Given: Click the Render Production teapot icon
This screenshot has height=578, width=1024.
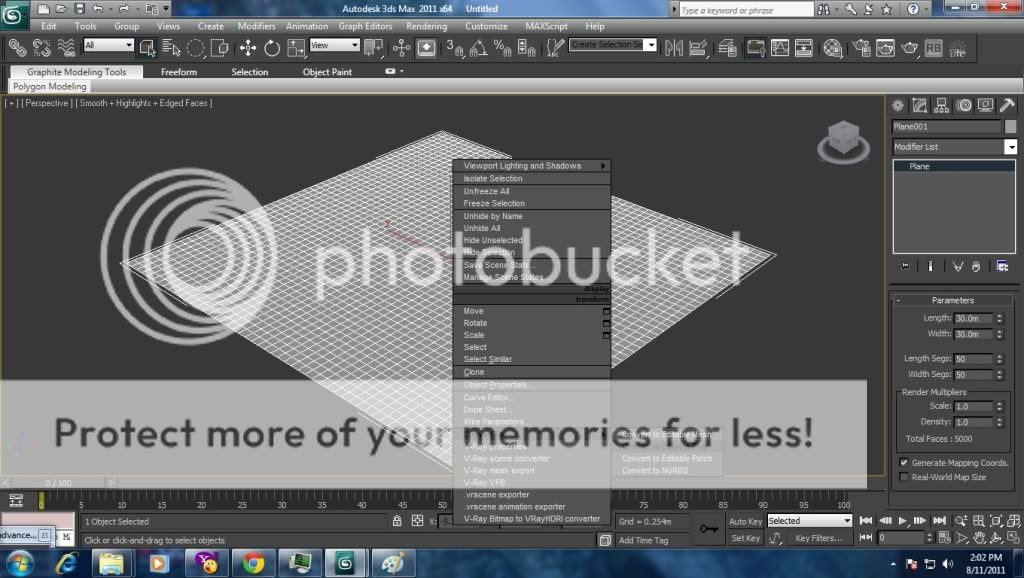Looking at the screenshot, I should click(x=909, y=48).
